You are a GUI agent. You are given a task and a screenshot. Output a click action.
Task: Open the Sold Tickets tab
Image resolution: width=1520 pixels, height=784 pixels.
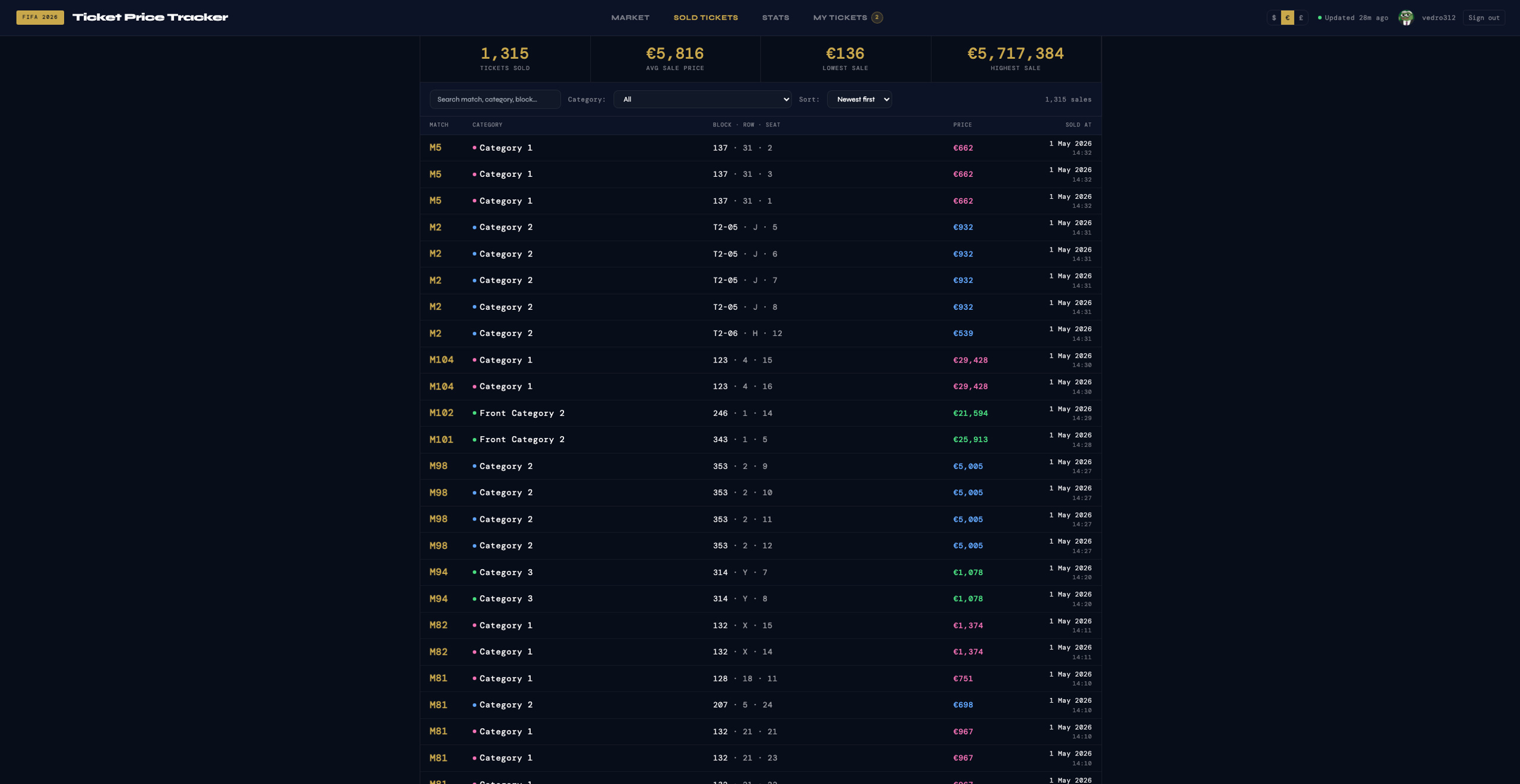tap(705, 18)
